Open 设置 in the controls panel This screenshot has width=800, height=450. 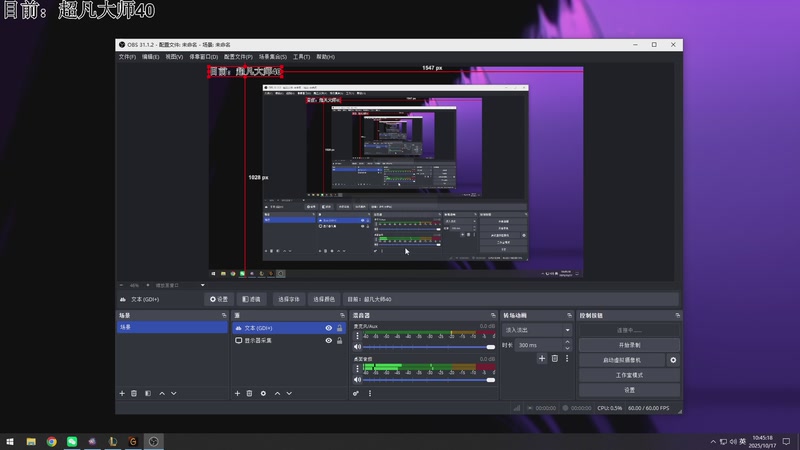click(x=629, y=390)
